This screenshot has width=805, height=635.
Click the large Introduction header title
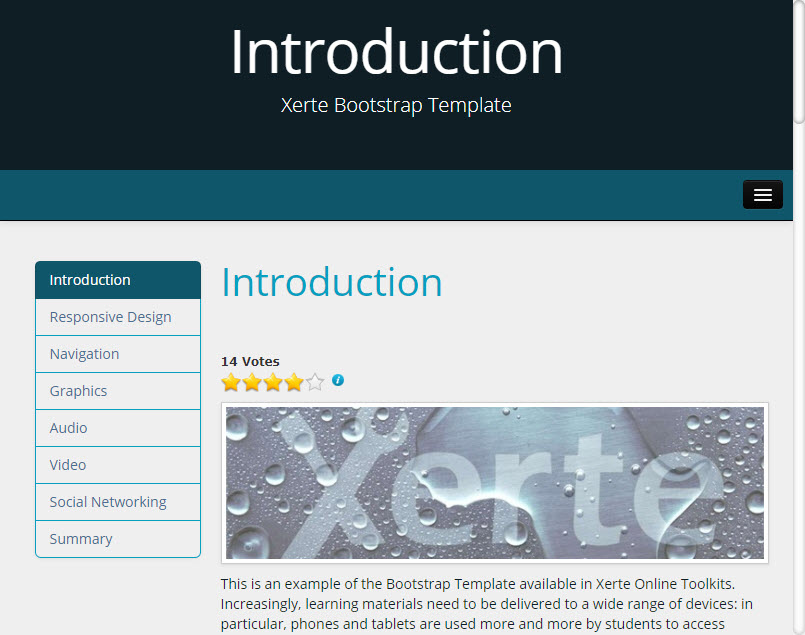coord(396,52)
